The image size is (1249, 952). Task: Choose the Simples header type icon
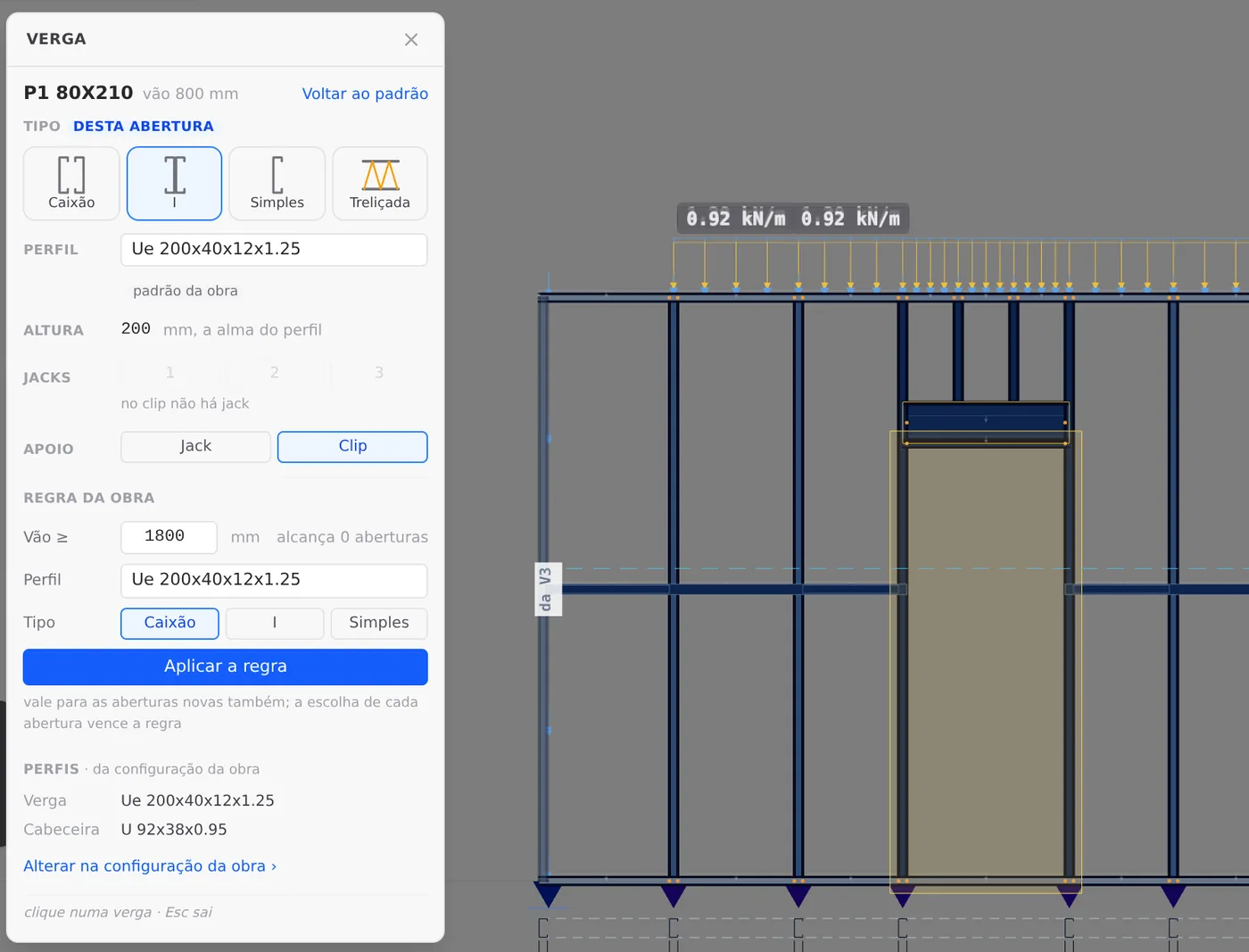[x=277, y=183]
